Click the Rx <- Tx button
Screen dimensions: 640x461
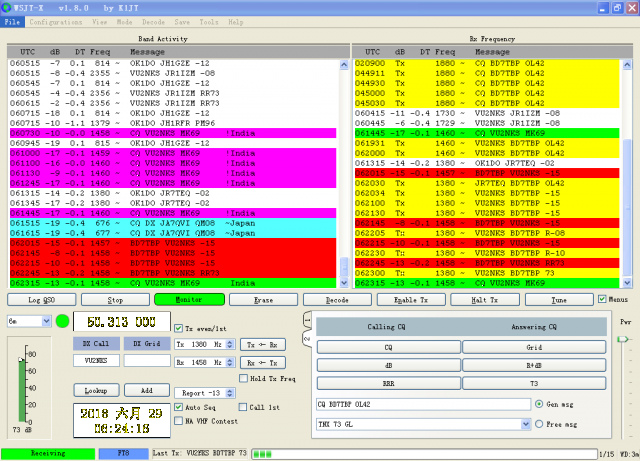pos(262,363)
